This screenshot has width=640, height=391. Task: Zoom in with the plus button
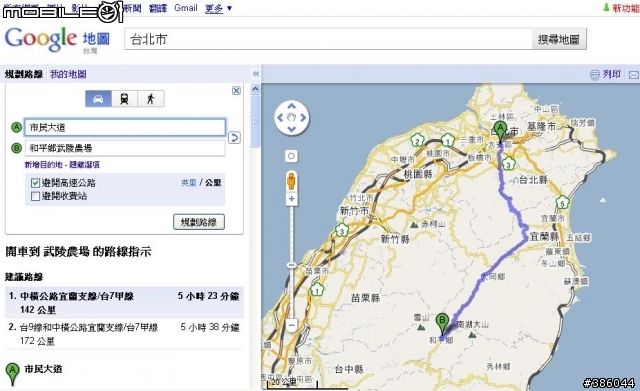click(x=291, y=199)
